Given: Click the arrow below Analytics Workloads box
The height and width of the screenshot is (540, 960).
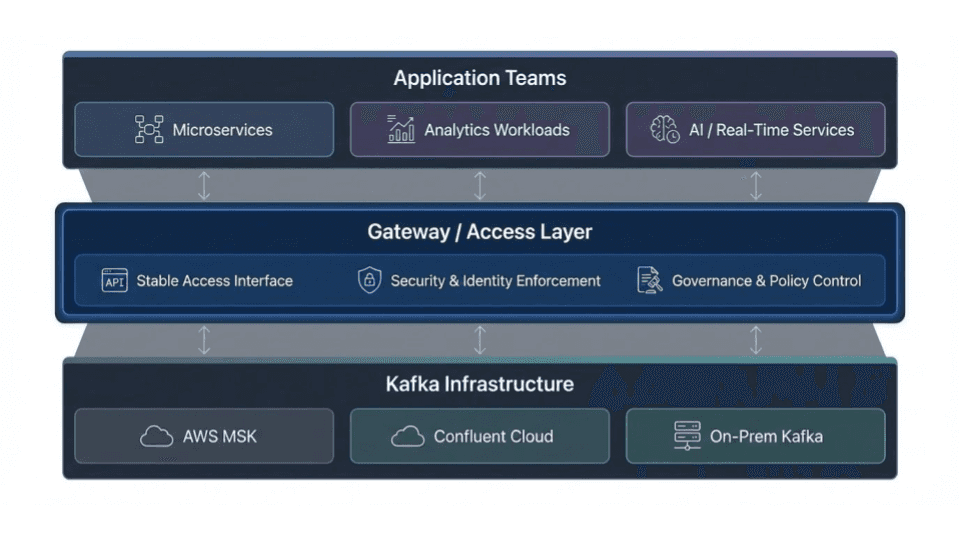Looking at the screenshot, I should [480, 185].
